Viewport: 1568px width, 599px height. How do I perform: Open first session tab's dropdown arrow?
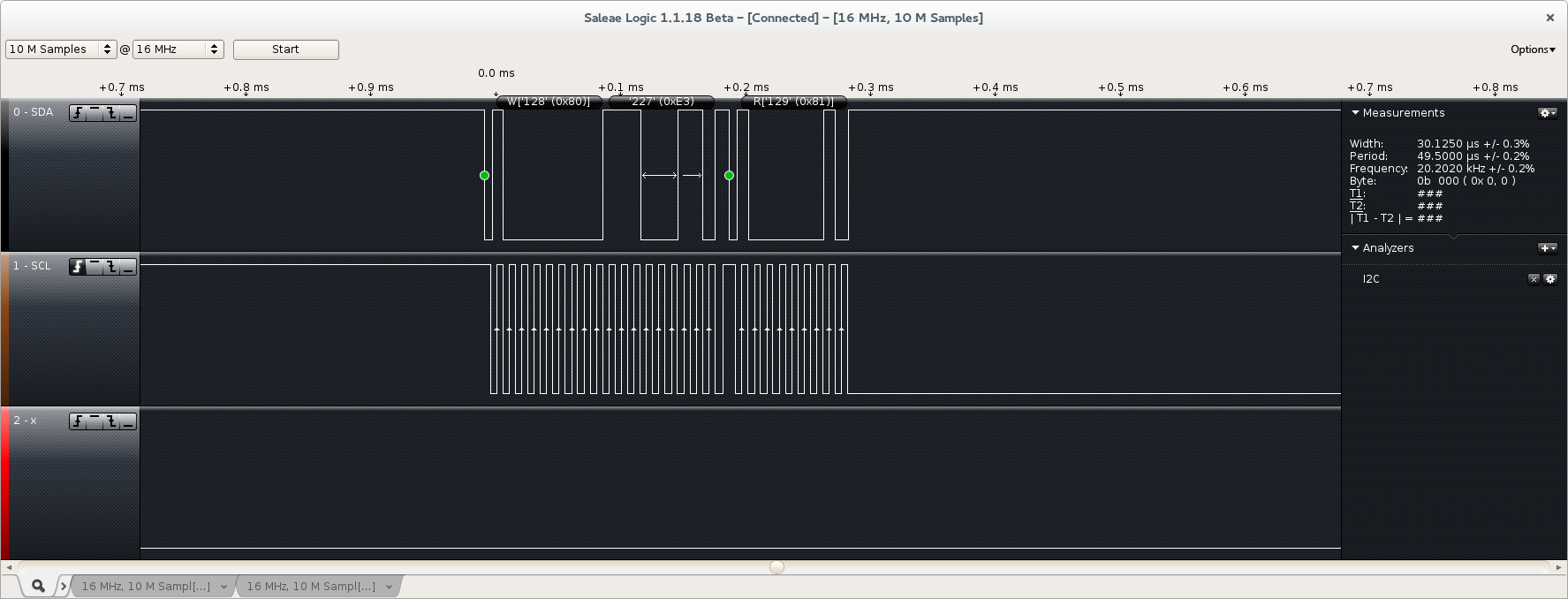point(223,587)
